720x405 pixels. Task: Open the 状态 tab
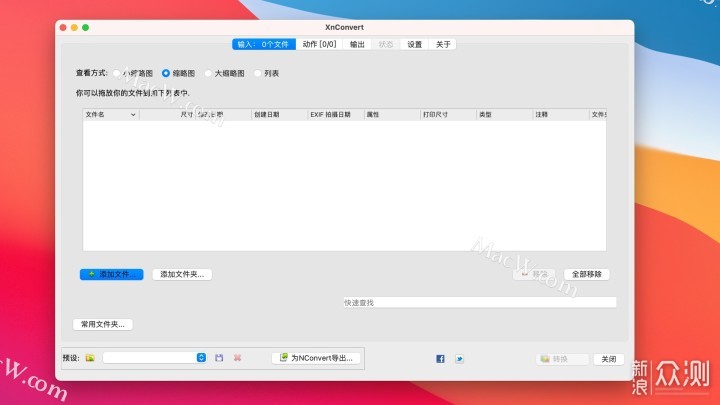(386, 44)
